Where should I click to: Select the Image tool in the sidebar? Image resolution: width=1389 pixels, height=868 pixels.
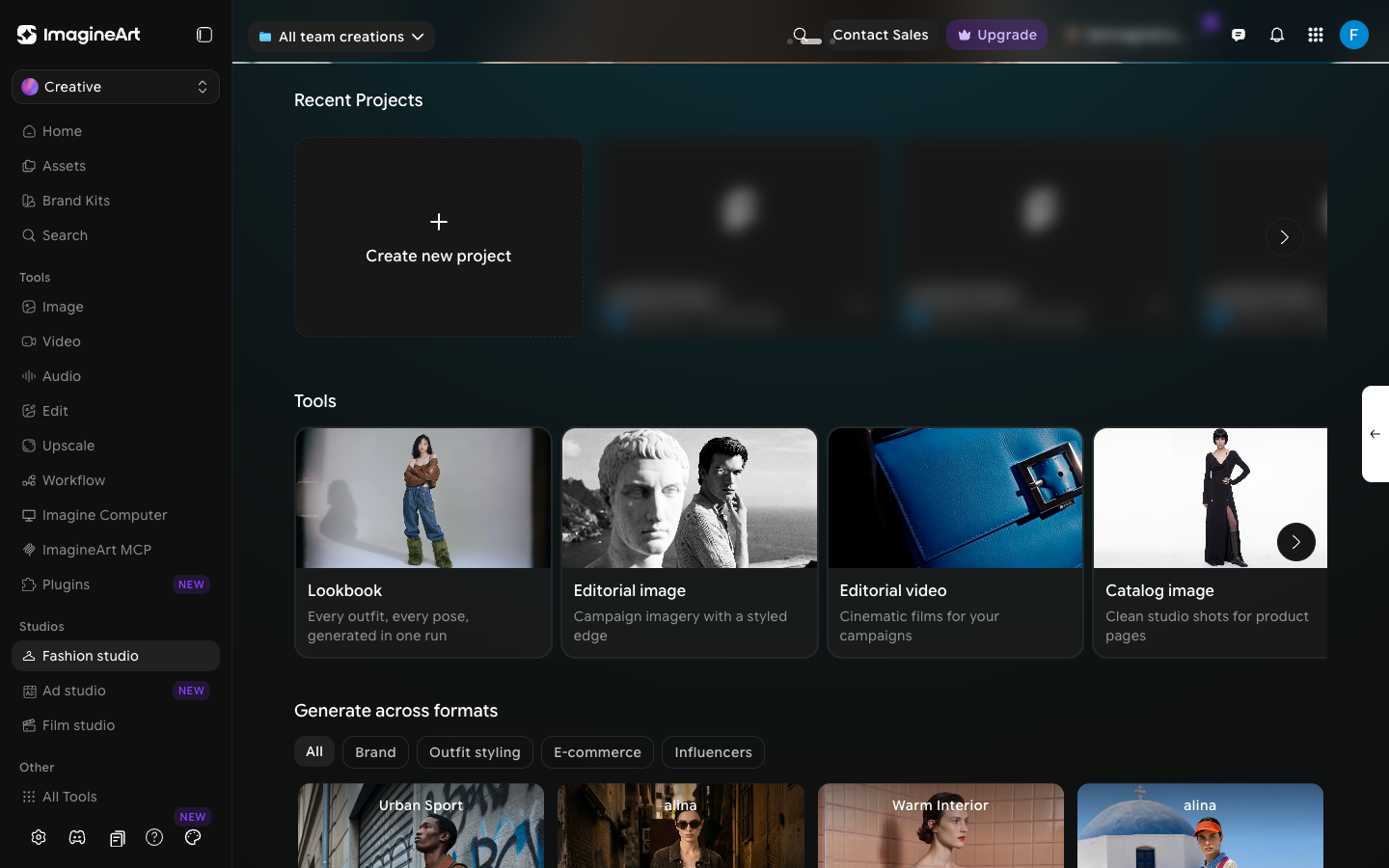(x=116, y=307)
